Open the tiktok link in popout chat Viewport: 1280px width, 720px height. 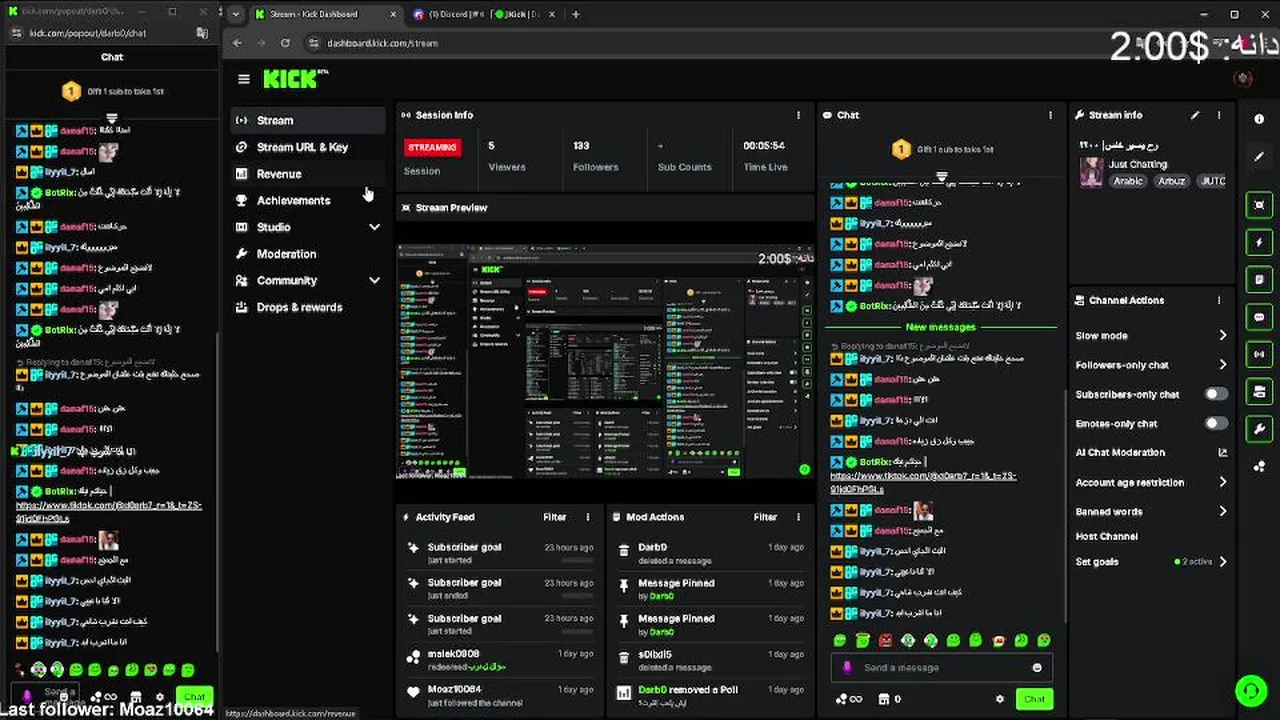pyautogui.click(x=109, y=512)
